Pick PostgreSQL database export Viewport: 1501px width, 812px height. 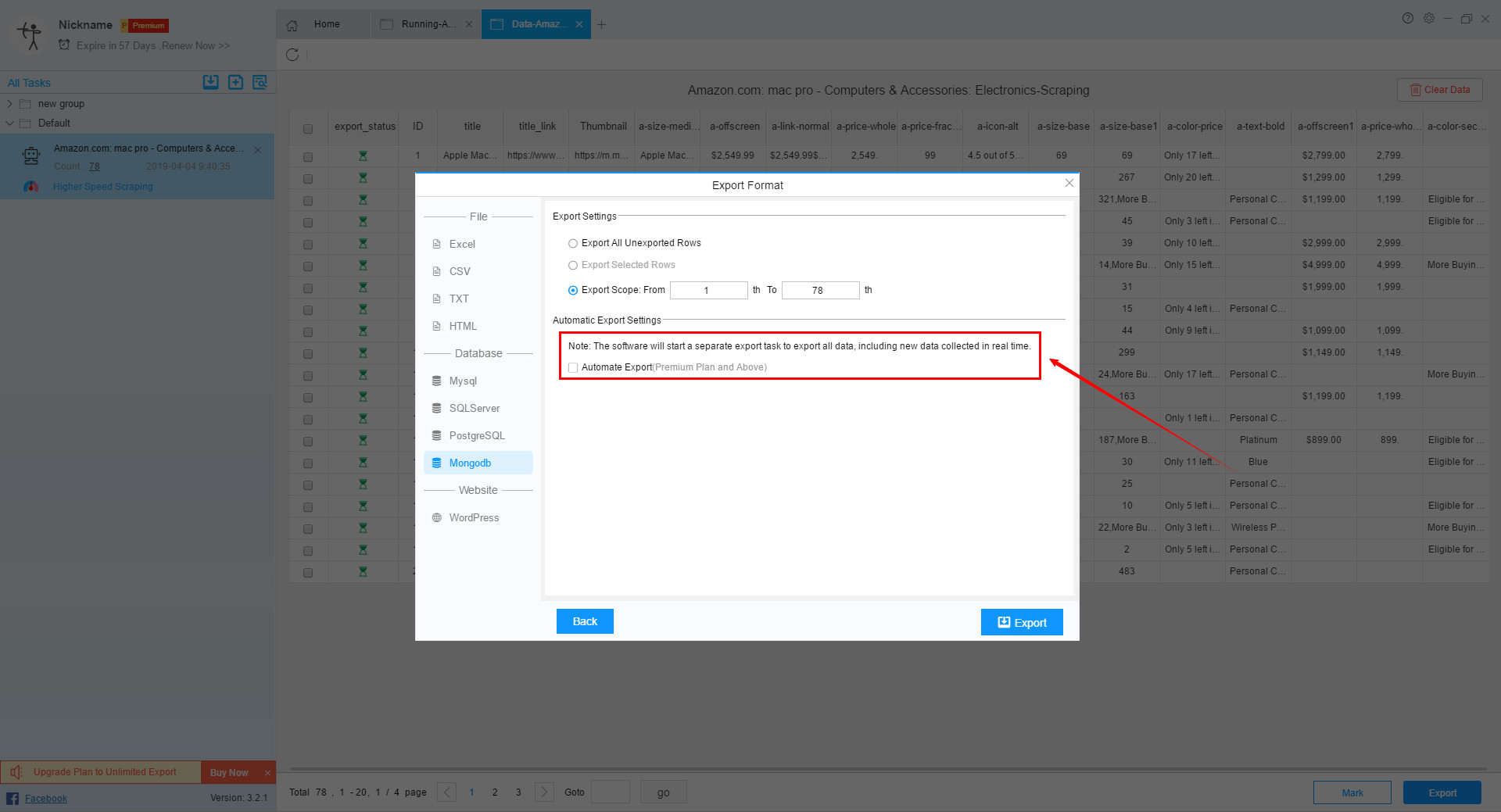coord(478,435)
